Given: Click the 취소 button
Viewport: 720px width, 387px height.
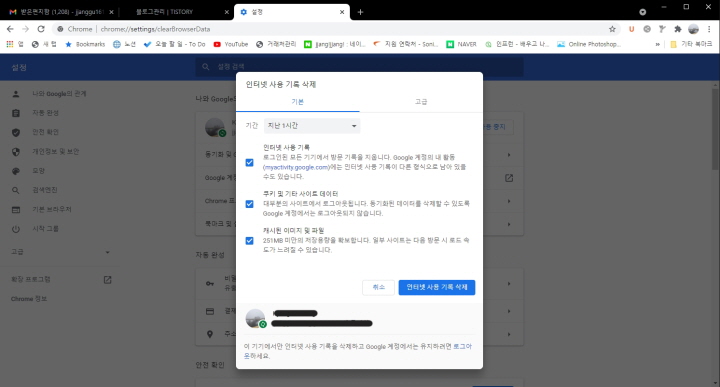Looking at the screenshot, I should [x=378, y=287].
